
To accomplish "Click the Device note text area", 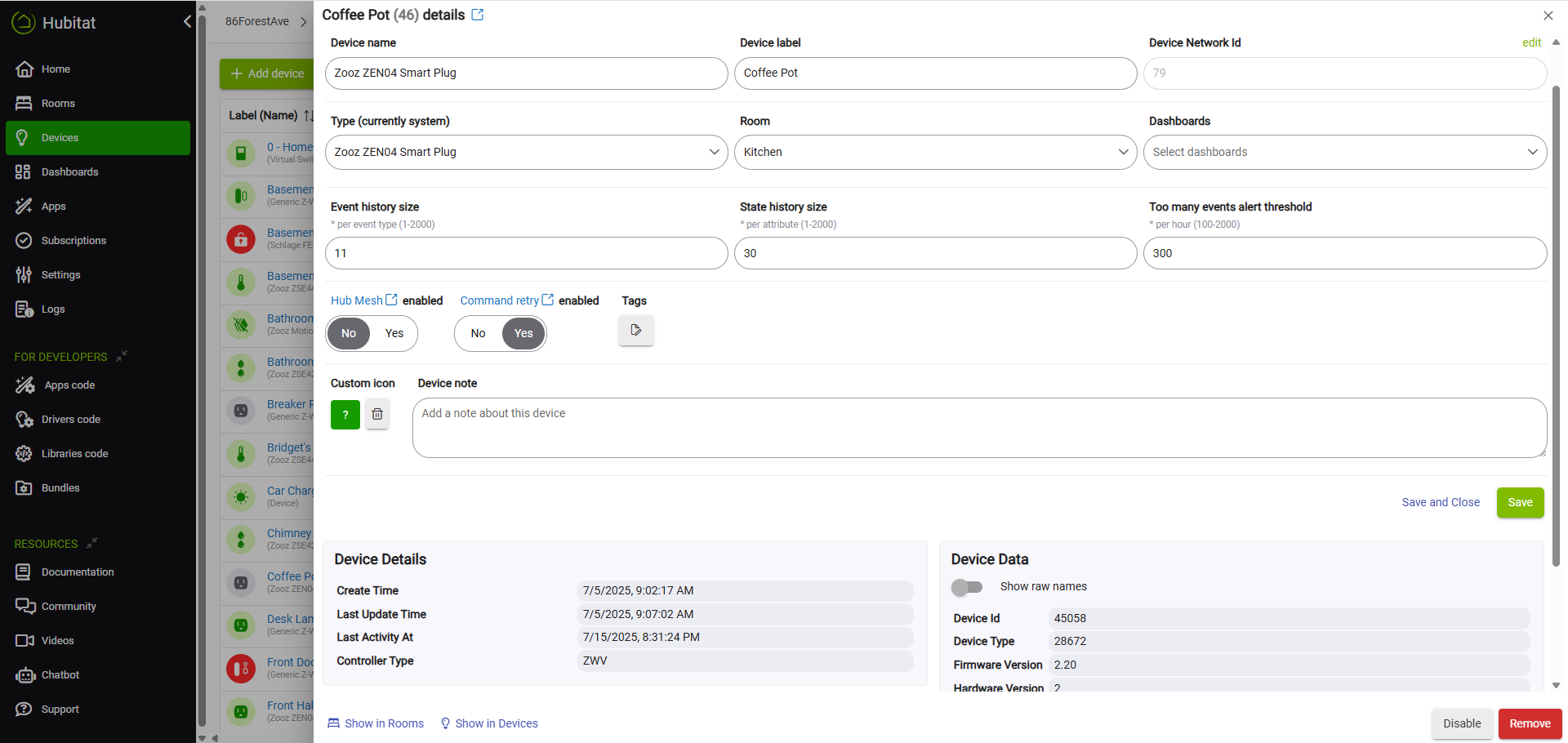I will click(979, 428).
